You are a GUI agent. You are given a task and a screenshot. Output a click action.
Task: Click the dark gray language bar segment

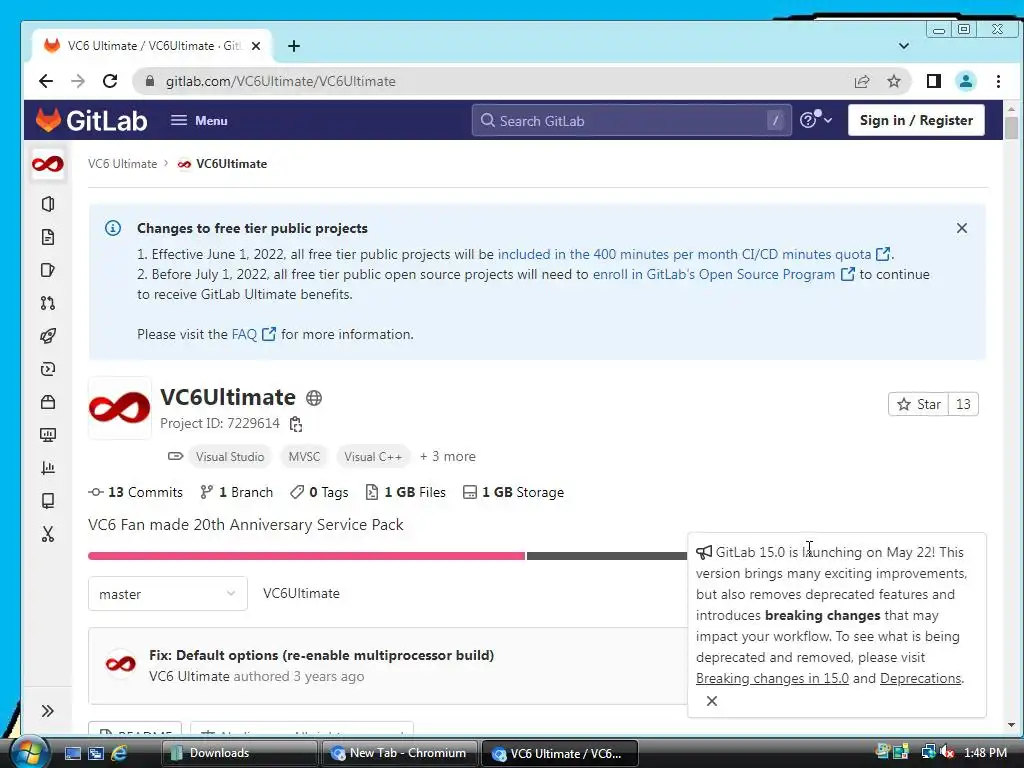pos(607,556)
